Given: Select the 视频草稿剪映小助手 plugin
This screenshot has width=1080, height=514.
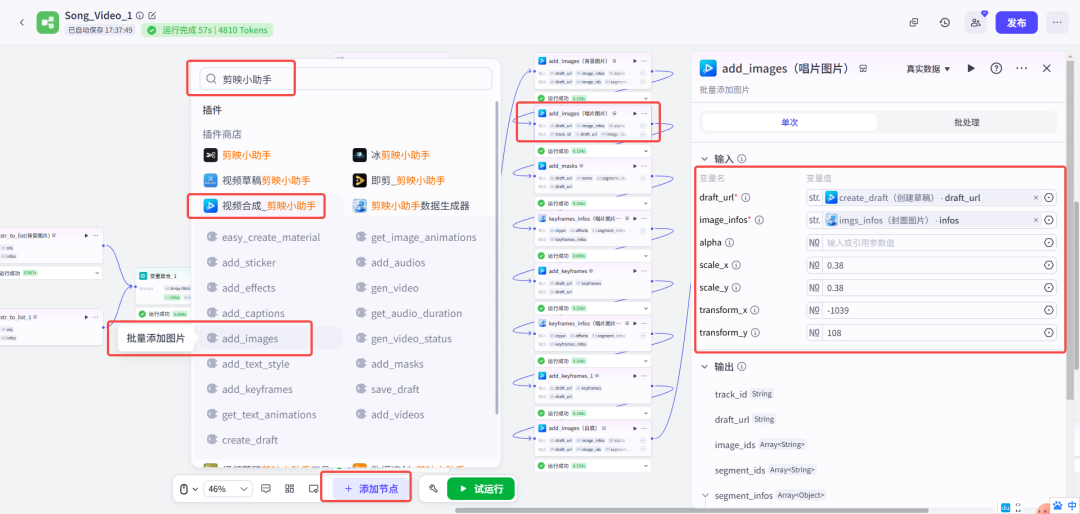Looking at the screenshot, I should 257,181.
